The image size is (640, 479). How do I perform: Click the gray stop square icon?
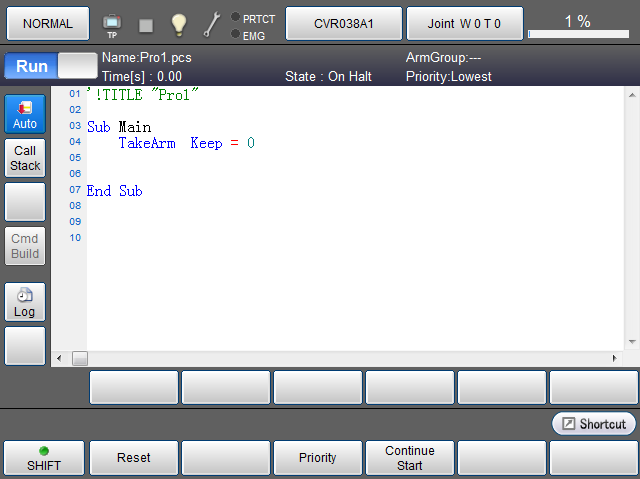click(146, 24)
